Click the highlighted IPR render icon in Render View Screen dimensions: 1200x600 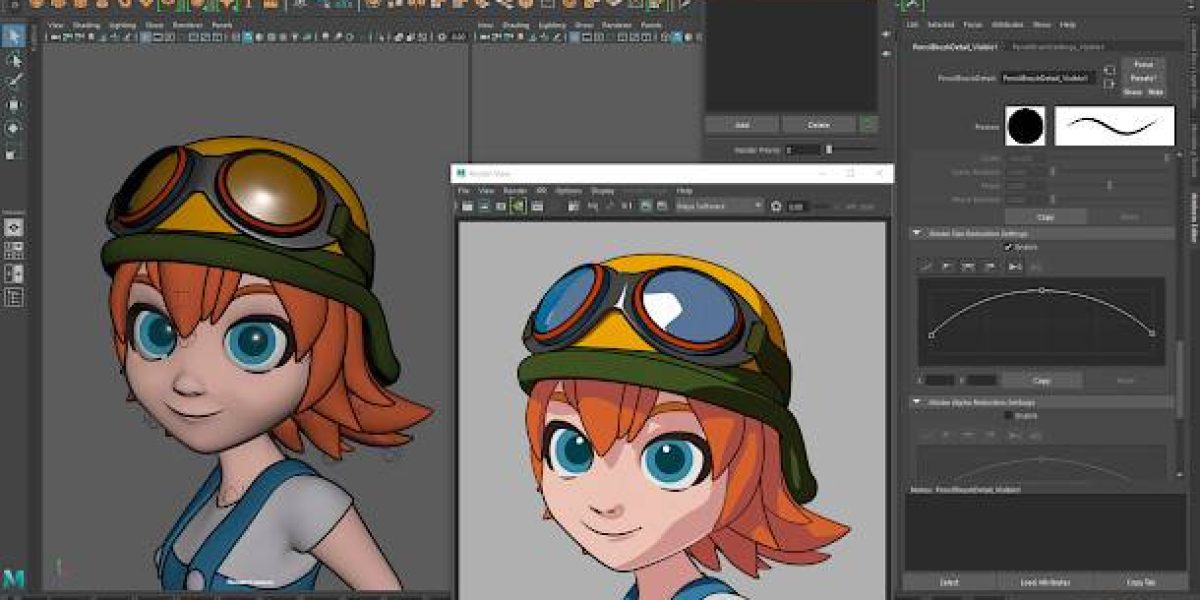tap(518, 206)
